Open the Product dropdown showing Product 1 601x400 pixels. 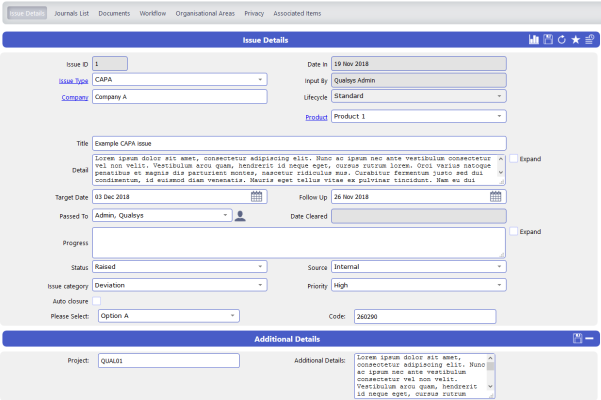pyautogui.click(x=419, y=116)
